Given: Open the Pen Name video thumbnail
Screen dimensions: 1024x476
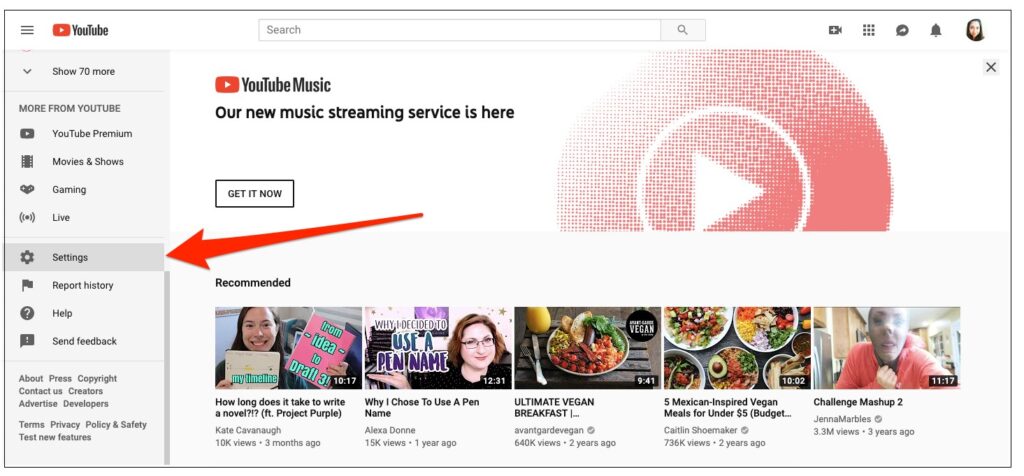Looking at the screenshot, I should pos(438,348).
